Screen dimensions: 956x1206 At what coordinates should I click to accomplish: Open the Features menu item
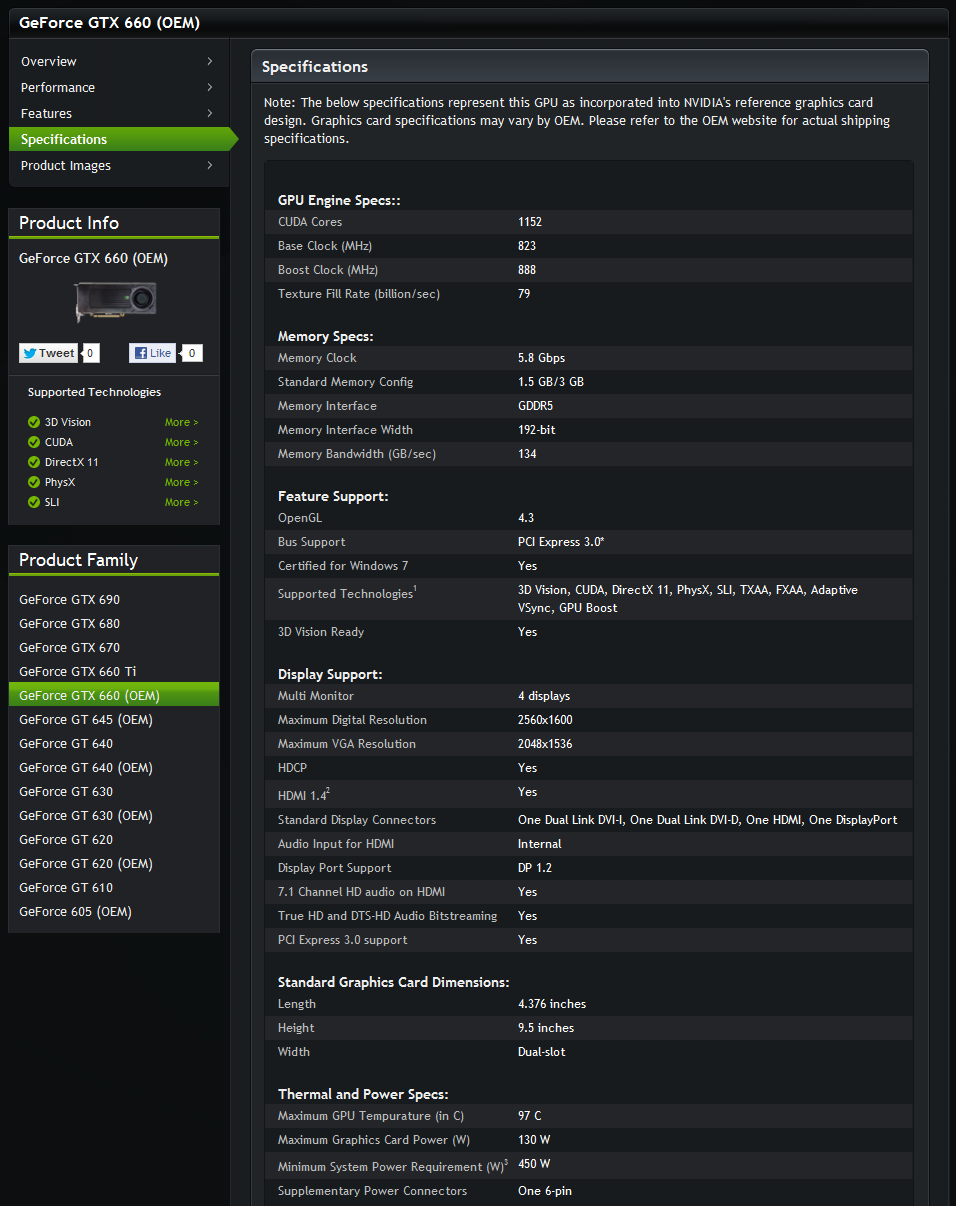pyautogui.click(x=46, y=114)
